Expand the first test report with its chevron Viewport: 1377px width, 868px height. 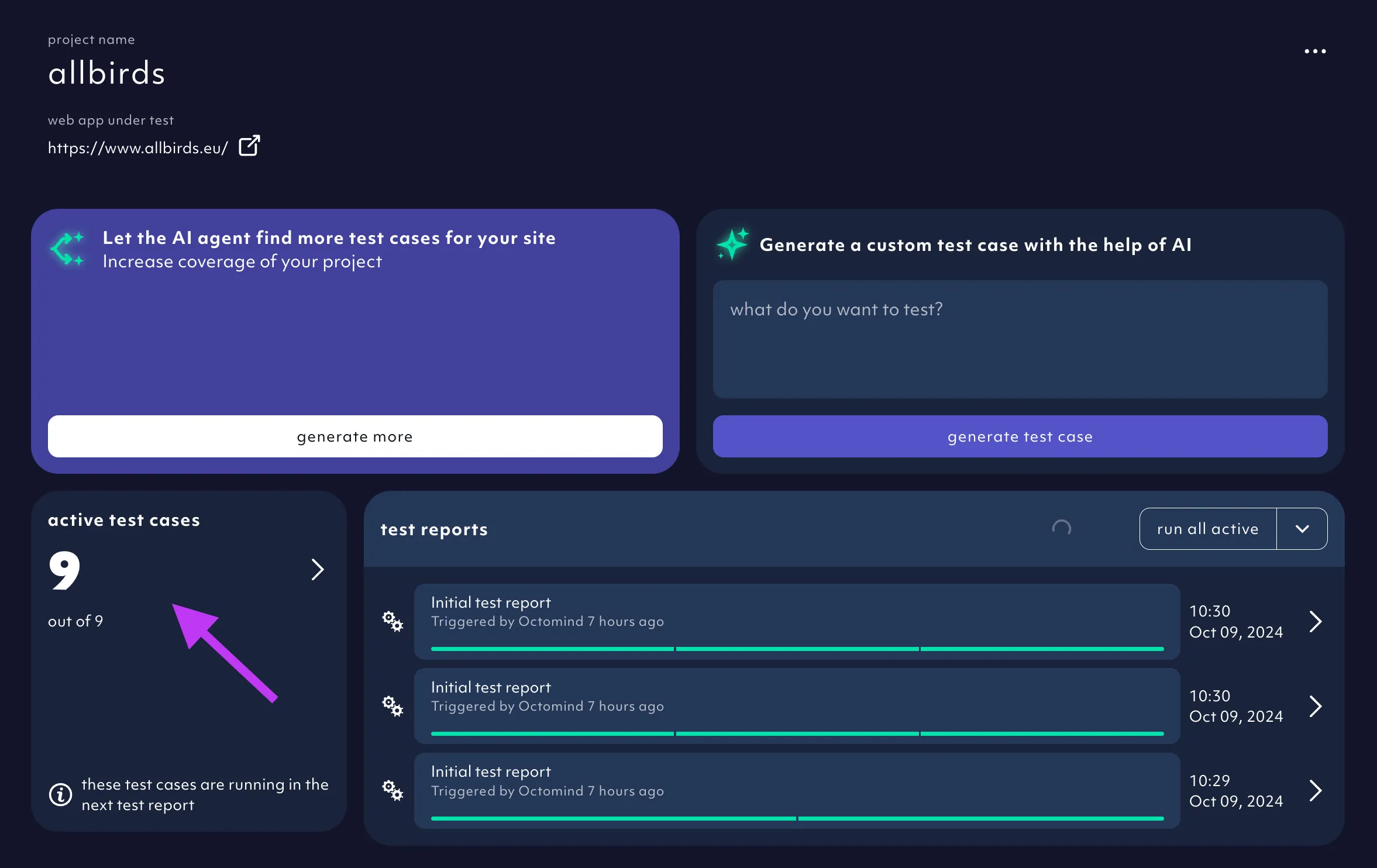point(1316,621)
